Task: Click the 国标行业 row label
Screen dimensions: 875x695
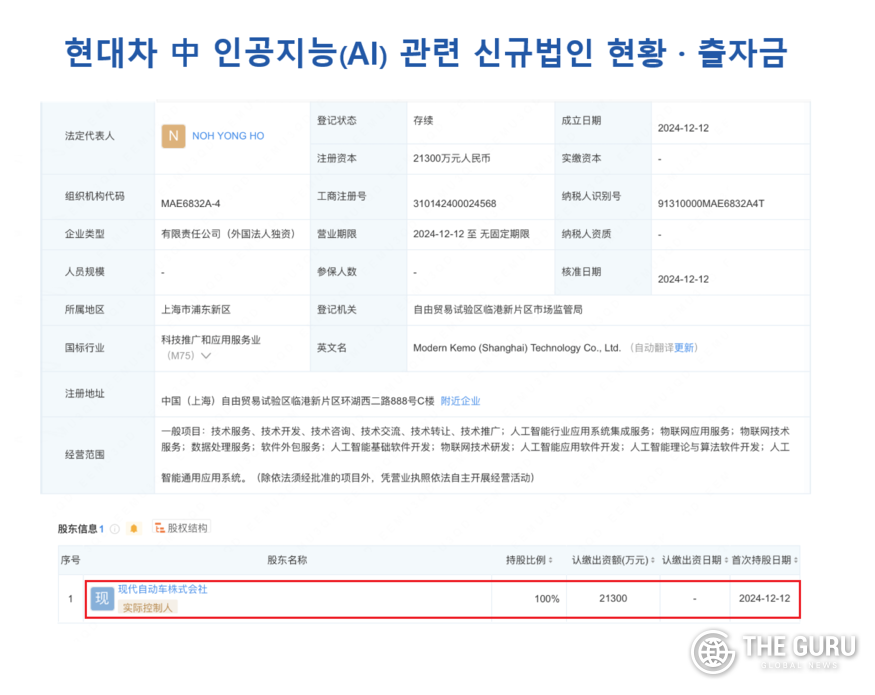Action: tap(85, 348)
